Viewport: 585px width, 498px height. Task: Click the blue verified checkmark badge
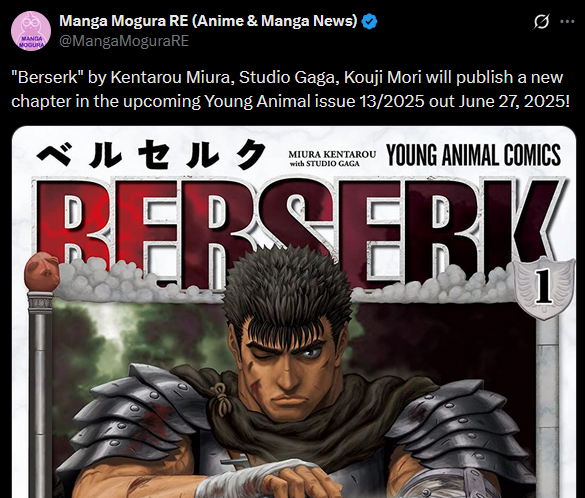point(369,21)
